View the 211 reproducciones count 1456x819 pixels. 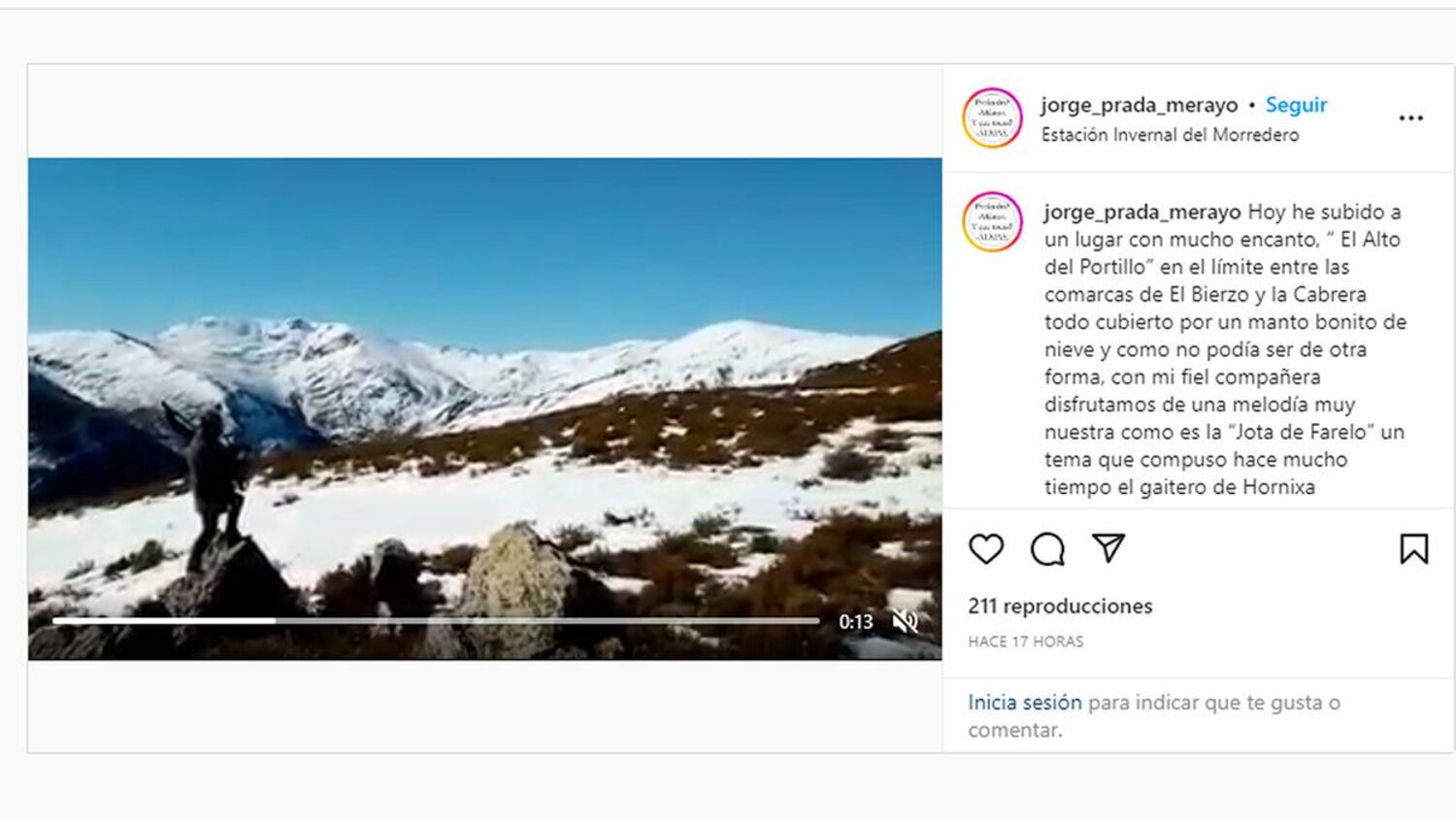[x=1060, y=606]
